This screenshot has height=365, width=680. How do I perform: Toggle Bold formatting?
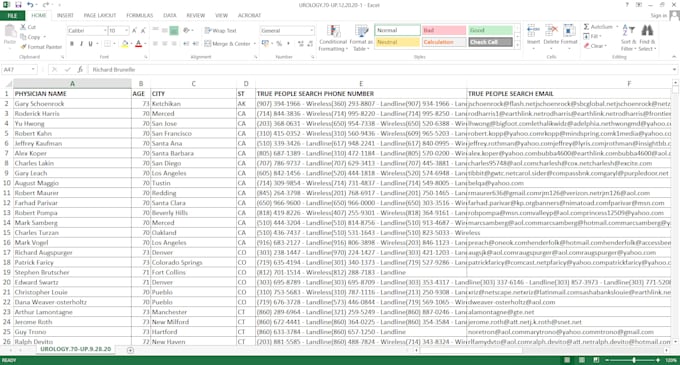72,44
